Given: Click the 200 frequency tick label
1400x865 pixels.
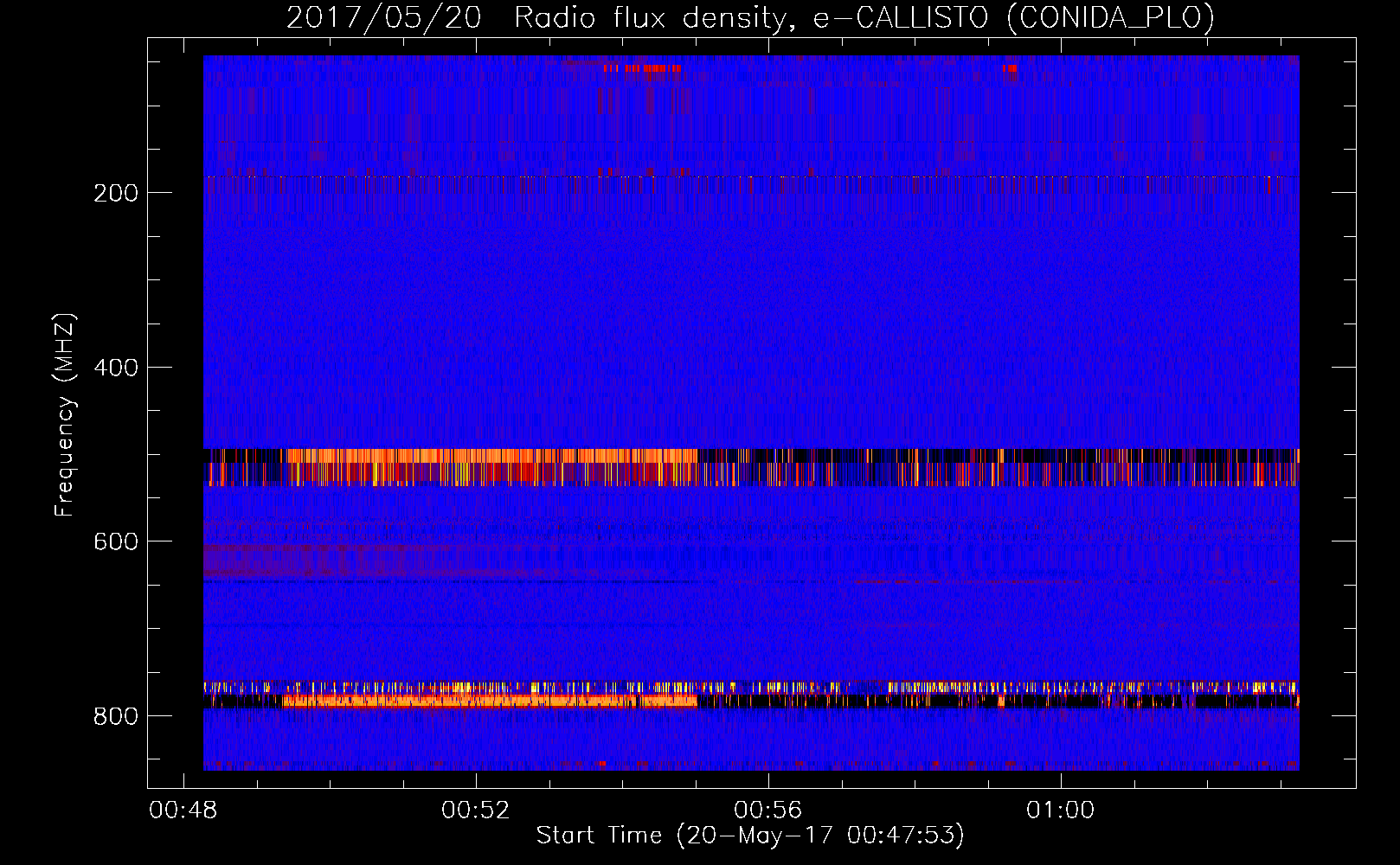Looking at the screenshot, I should coord(115,192).
